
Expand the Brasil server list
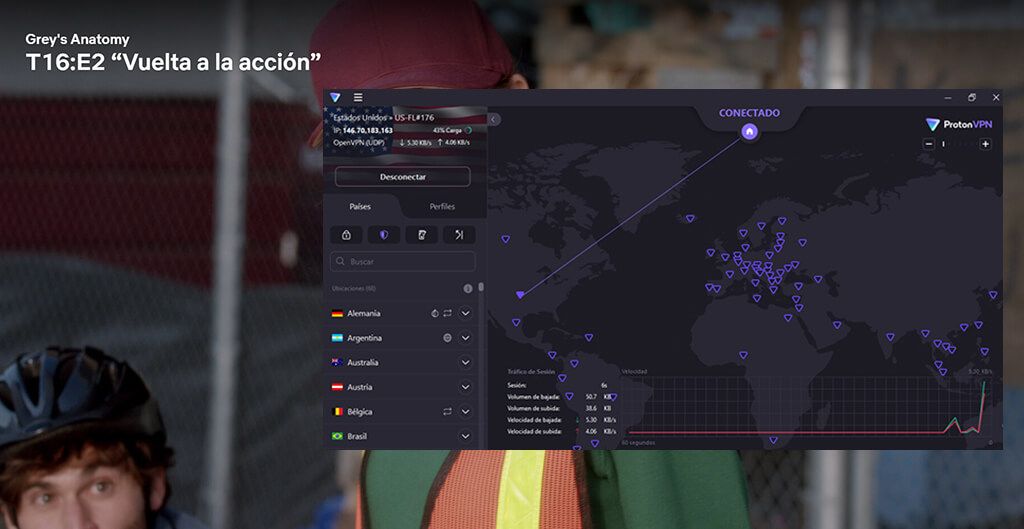[465, 436]
